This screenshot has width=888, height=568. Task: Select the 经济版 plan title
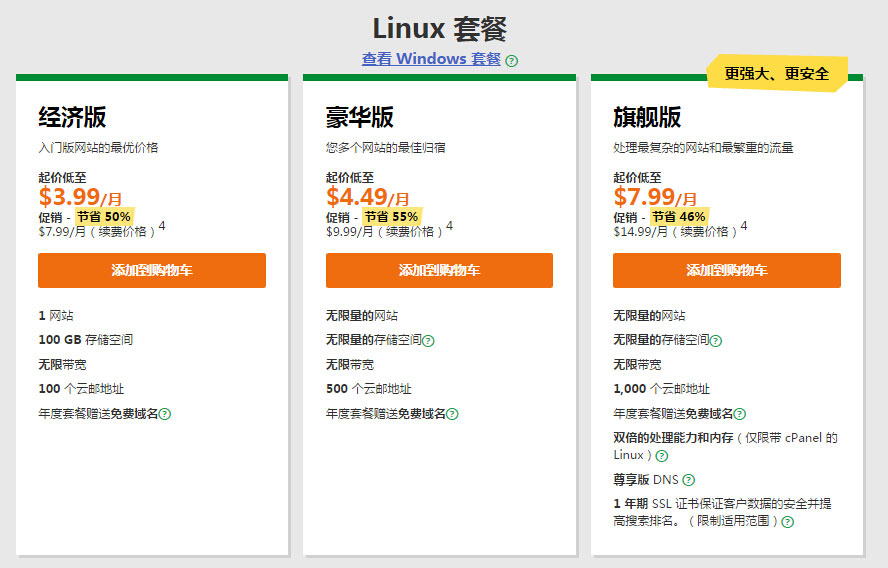click(72, 117)
